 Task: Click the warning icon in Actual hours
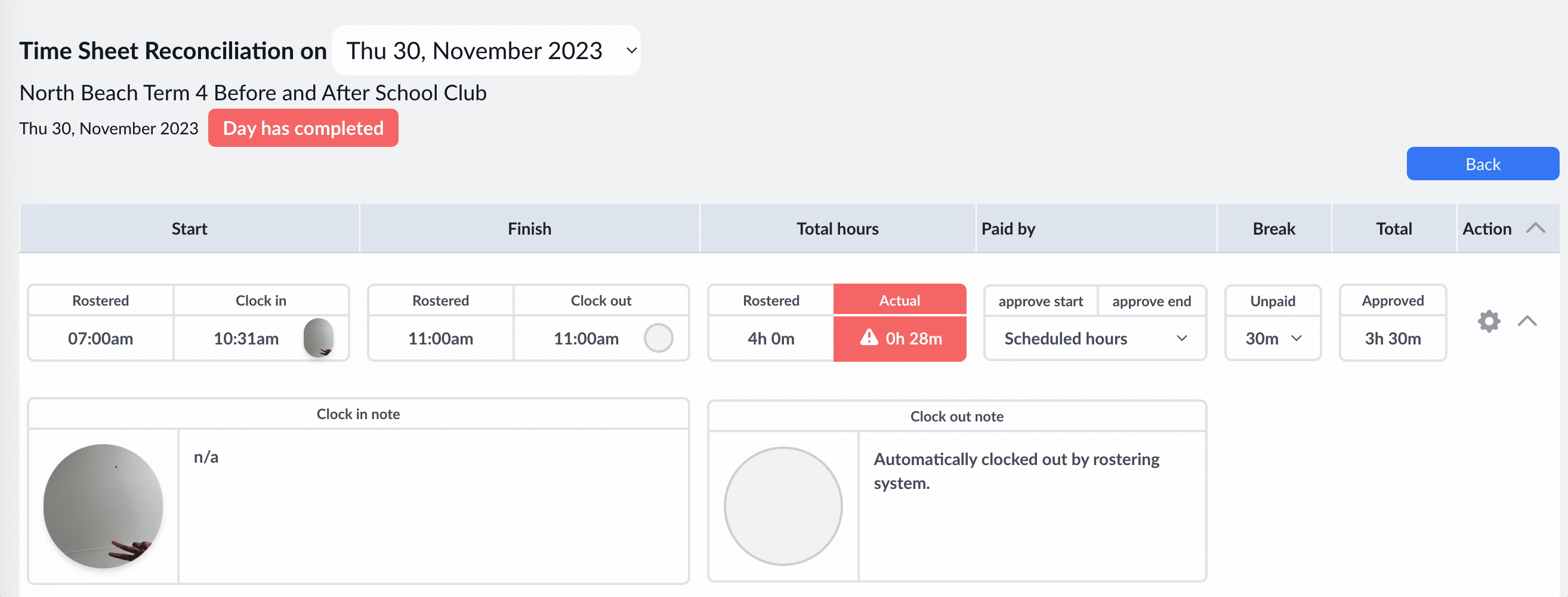point(869,337)
